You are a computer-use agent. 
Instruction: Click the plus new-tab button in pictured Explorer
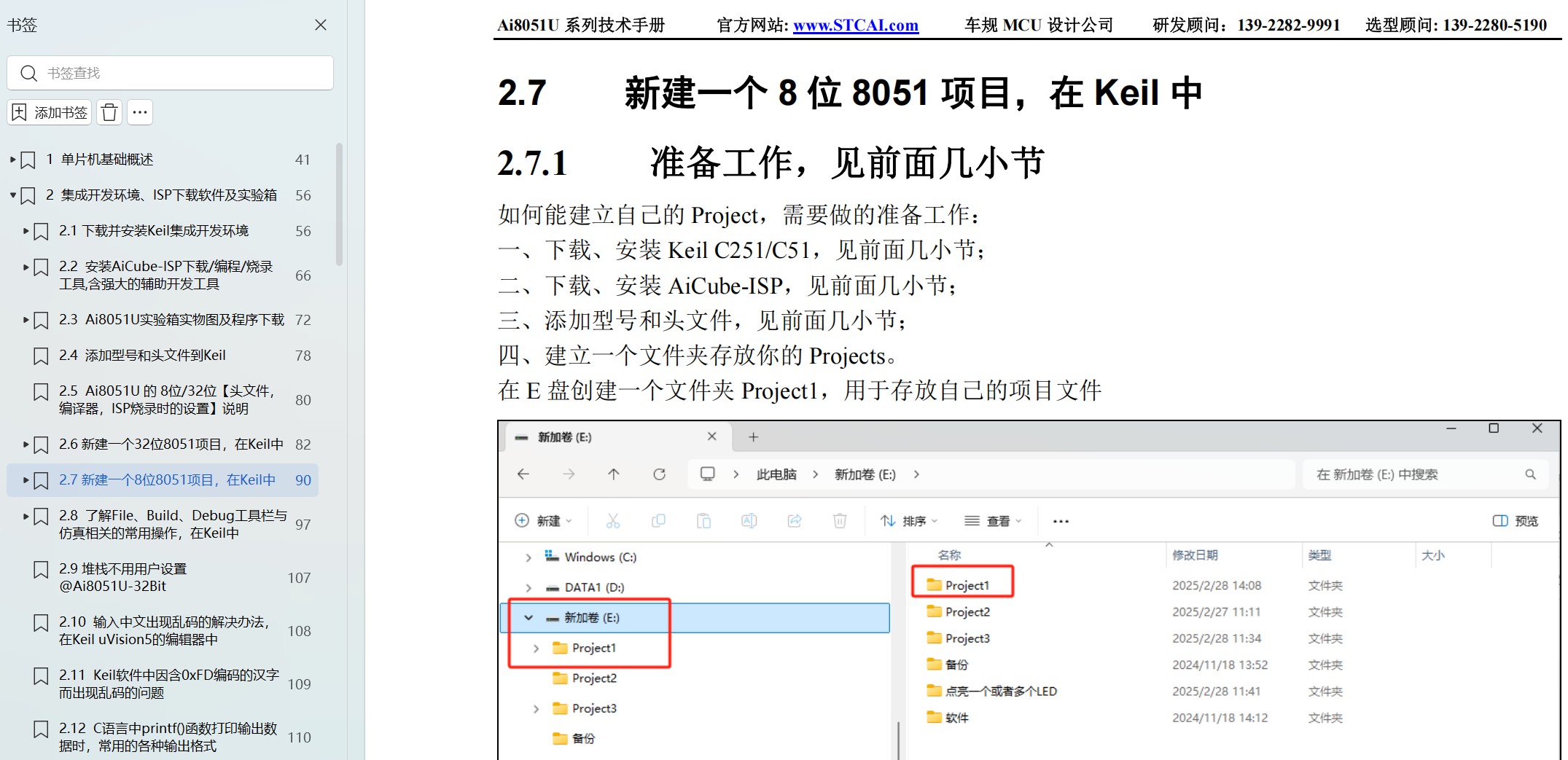click(754, 437)
